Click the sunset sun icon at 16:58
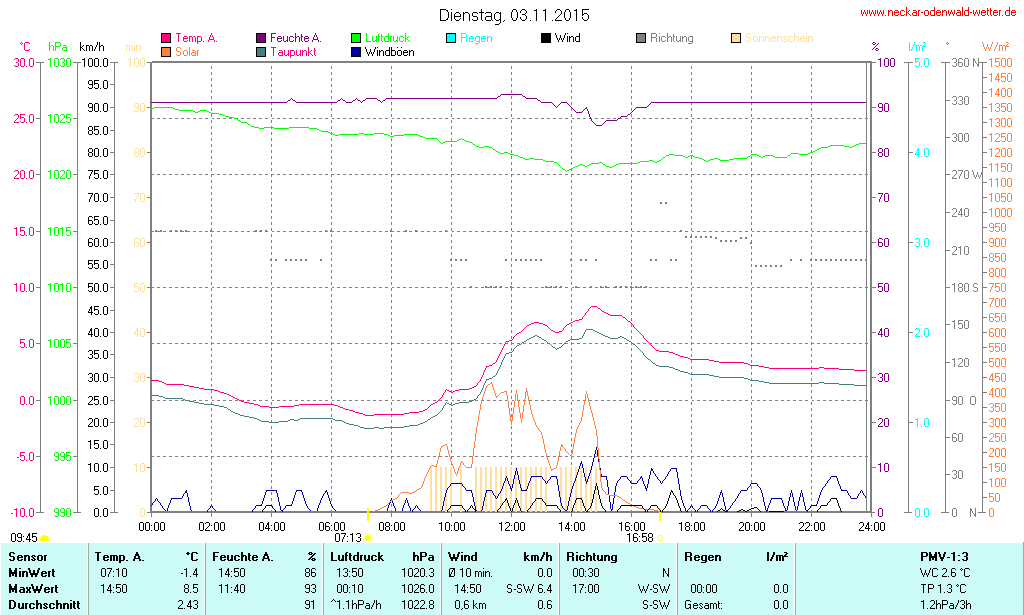Screen dimensions: 1024x615 660,538
